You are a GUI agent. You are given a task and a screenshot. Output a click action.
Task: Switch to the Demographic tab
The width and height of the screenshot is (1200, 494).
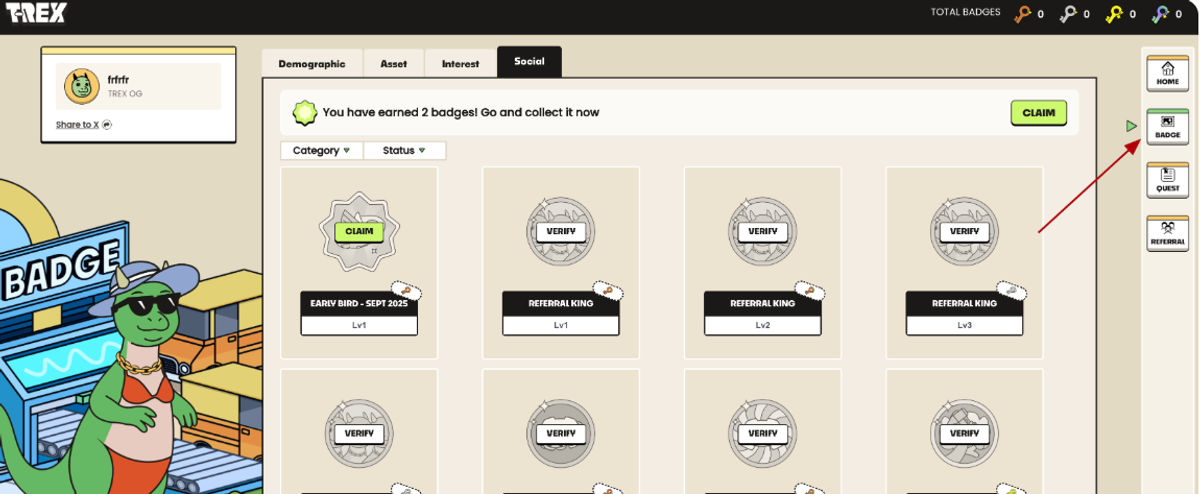click(x=312, y=63)
